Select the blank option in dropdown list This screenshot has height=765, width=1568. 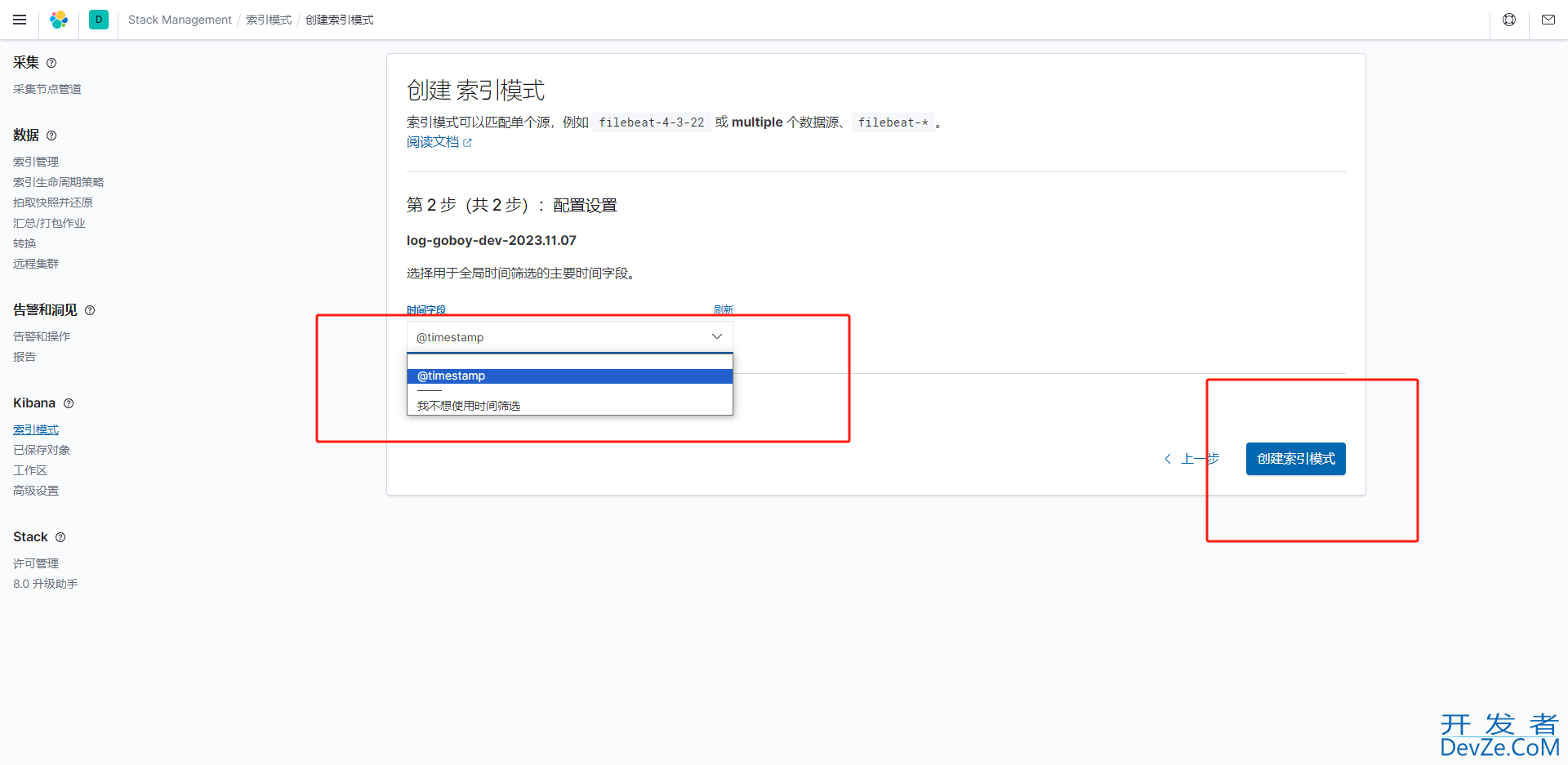tap(569, 362)
